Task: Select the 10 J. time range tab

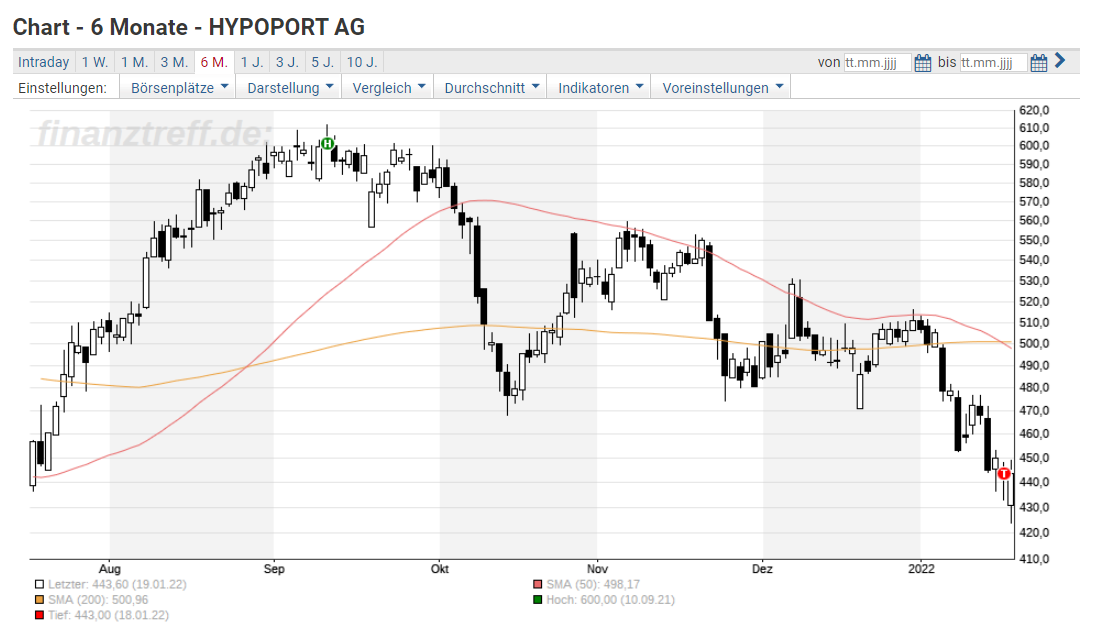Action: [362, 62]
